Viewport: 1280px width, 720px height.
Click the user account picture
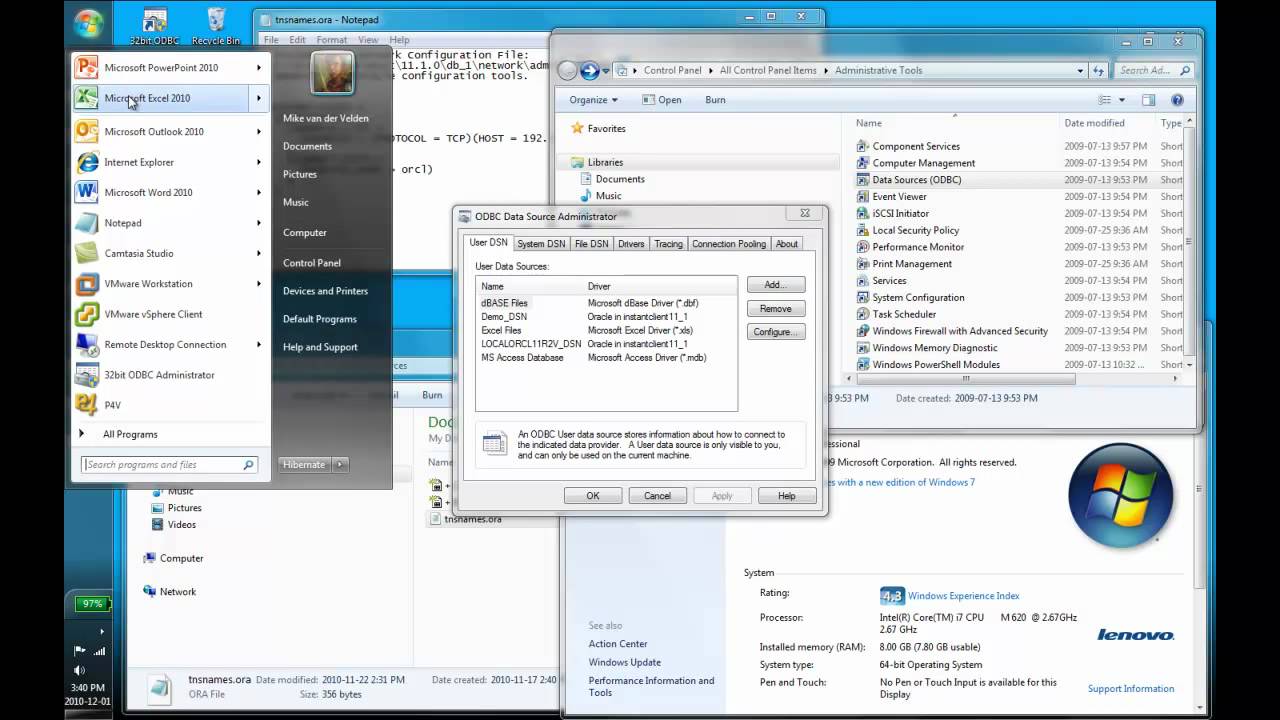click(332, 73)
